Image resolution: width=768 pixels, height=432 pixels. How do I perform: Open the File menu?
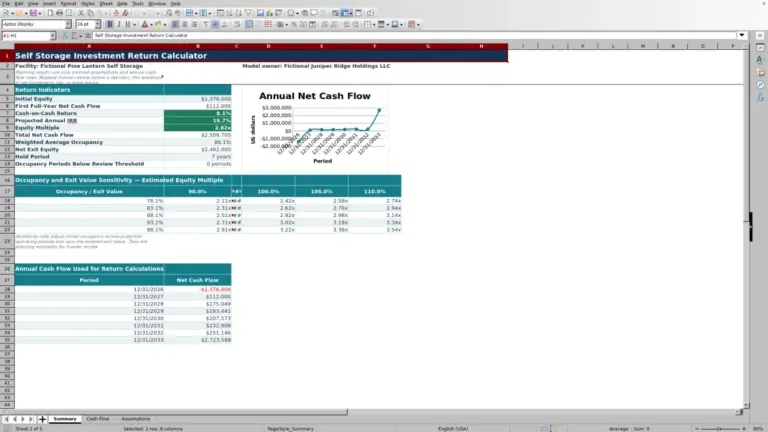(x=6, y=3)
